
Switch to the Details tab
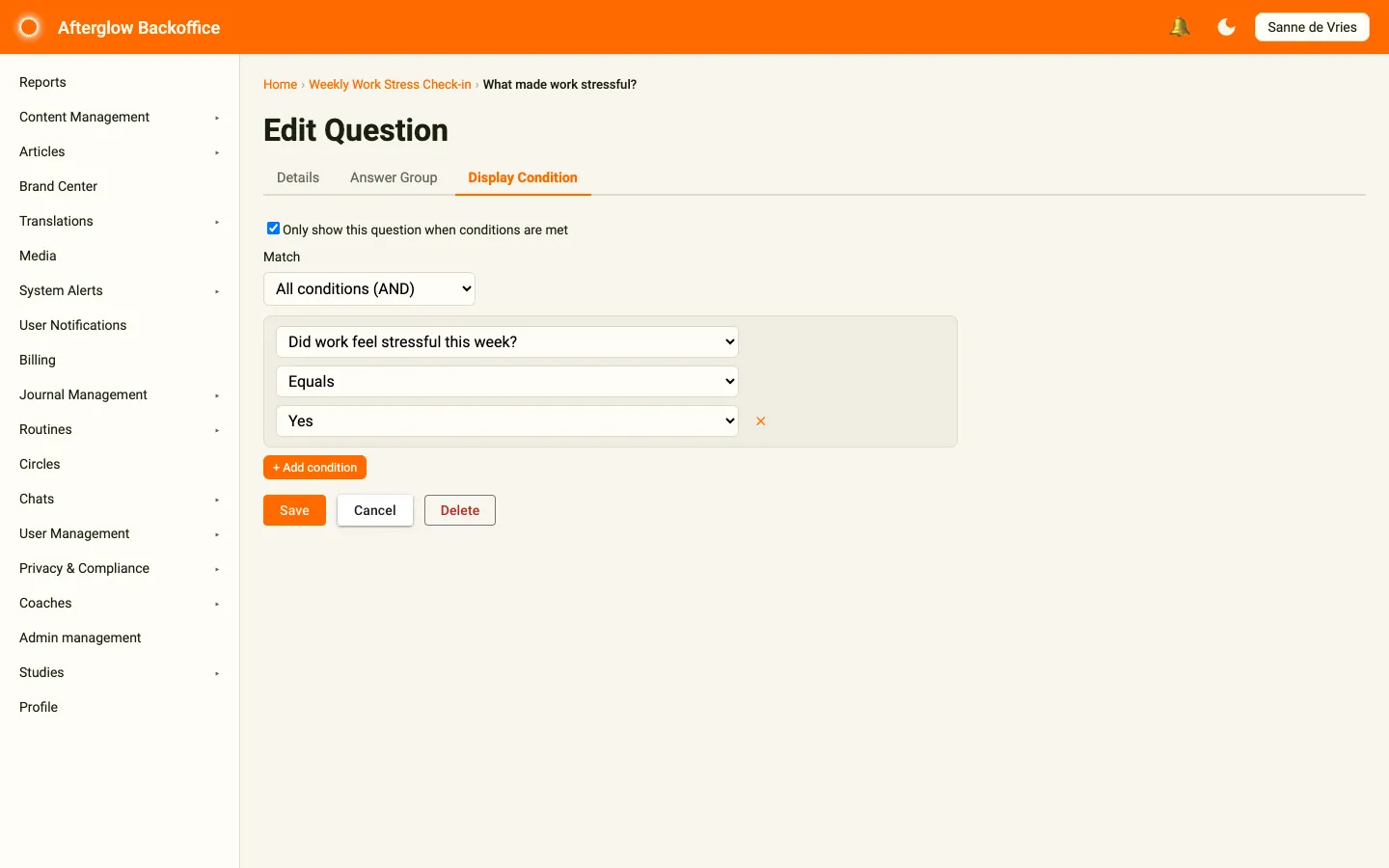(x=298, y=177)
